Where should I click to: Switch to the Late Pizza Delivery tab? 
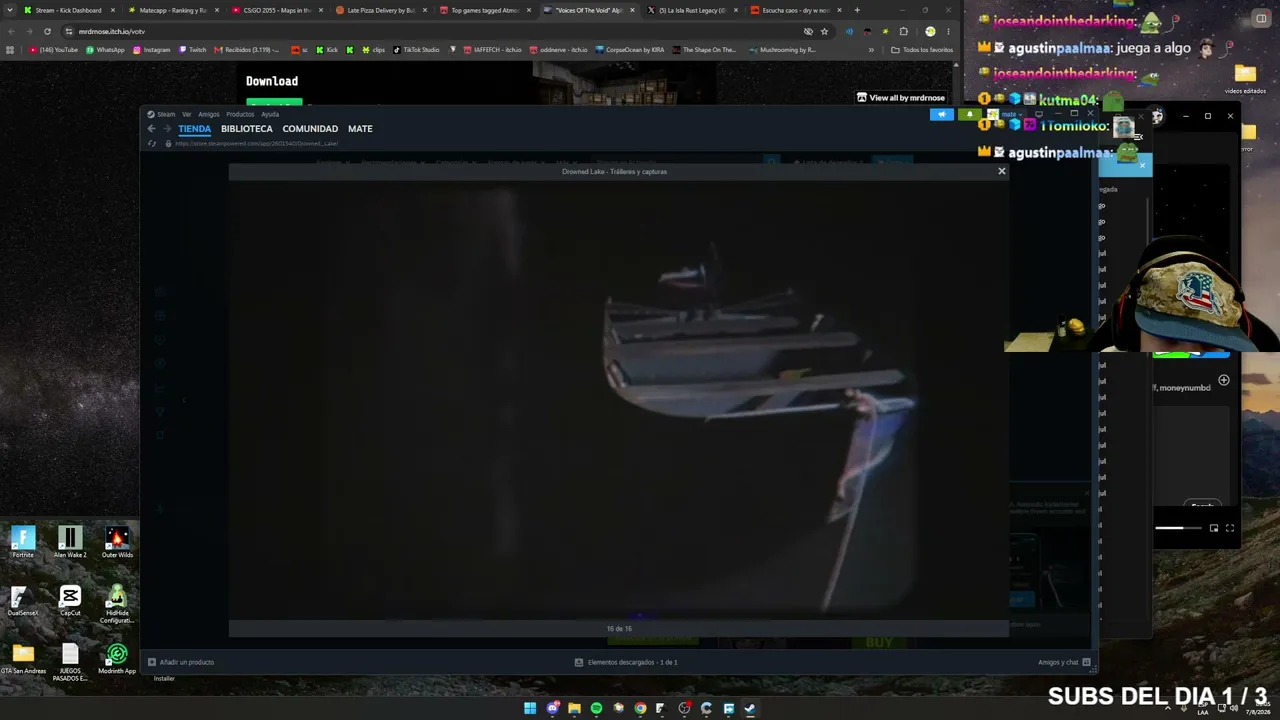[381, 10]
